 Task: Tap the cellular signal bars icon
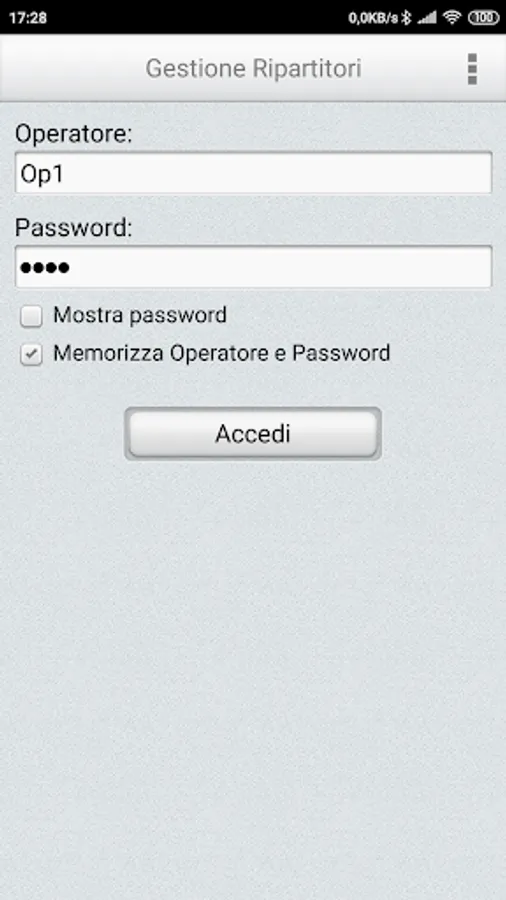point(427,18)
